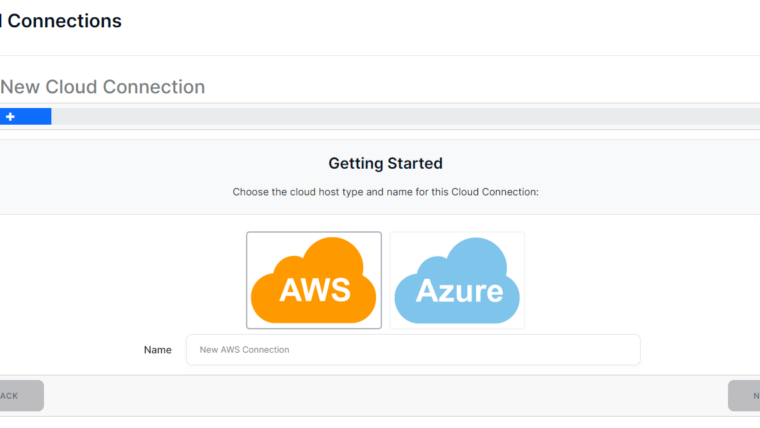
Task: Click the Name field label
Action: [x=157, y=350]
